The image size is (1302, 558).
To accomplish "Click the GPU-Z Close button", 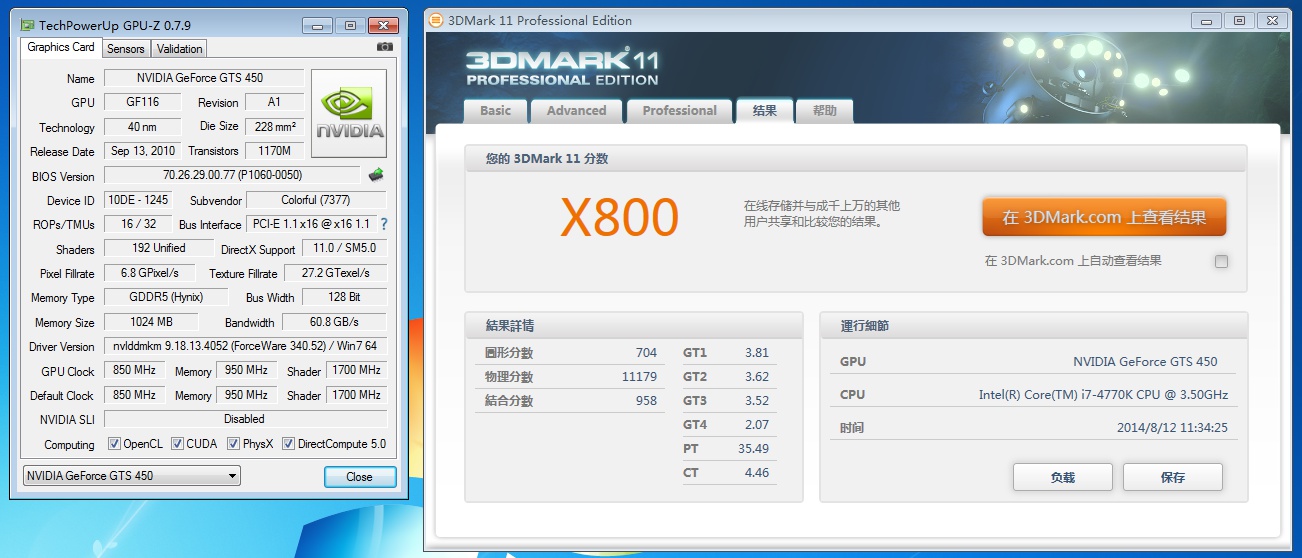I will click(x=360, y=477).
